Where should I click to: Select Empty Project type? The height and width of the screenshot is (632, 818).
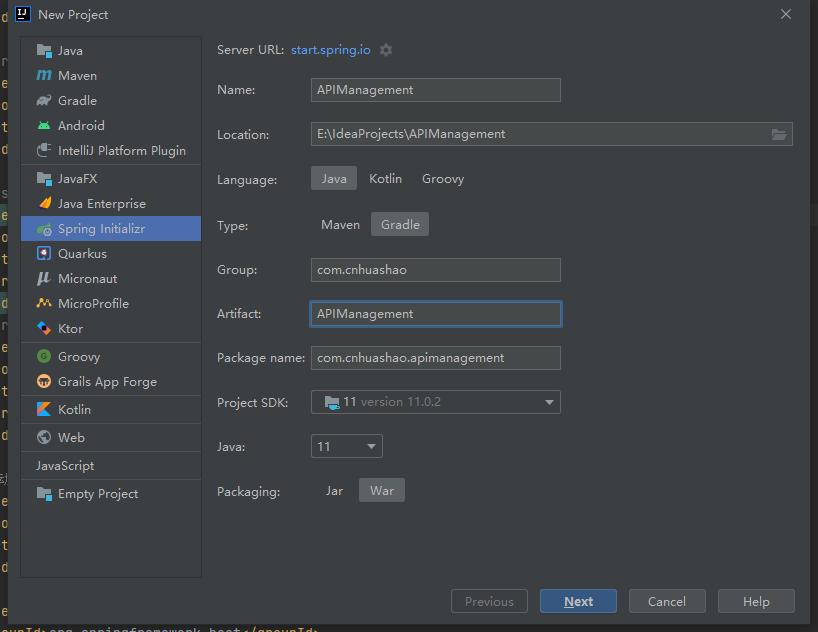click(x=111, y=494)
